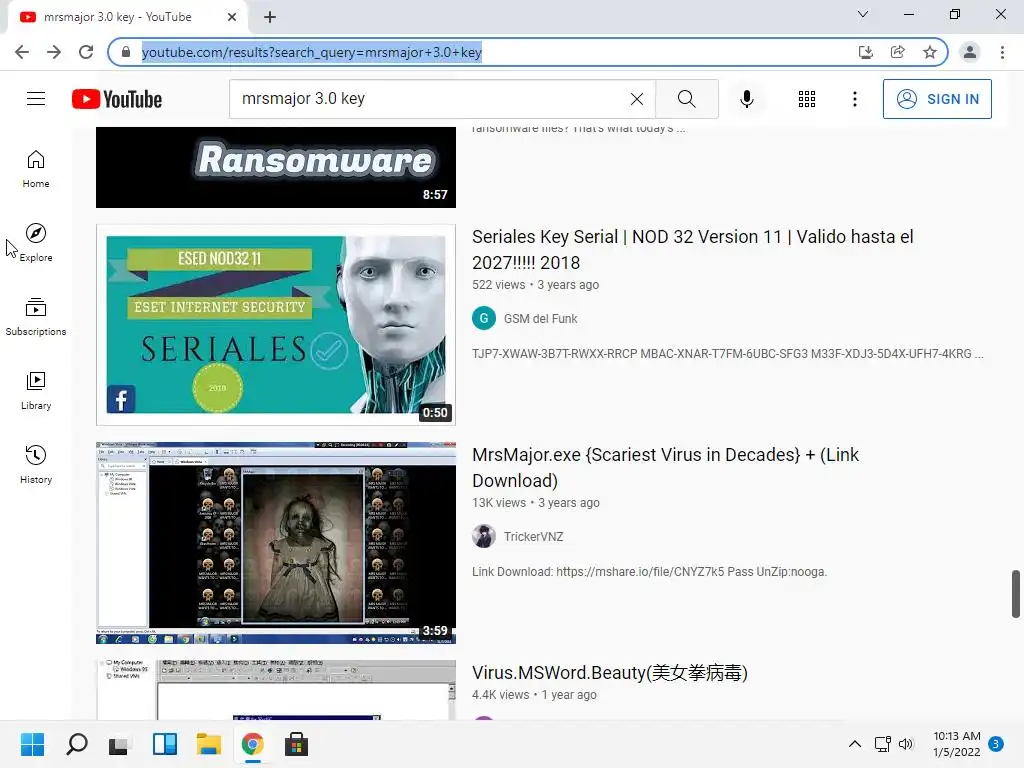Viewport: 1024px width, 768px height.
Task: Go to YouTube home via logo
Action: [117, 99]
